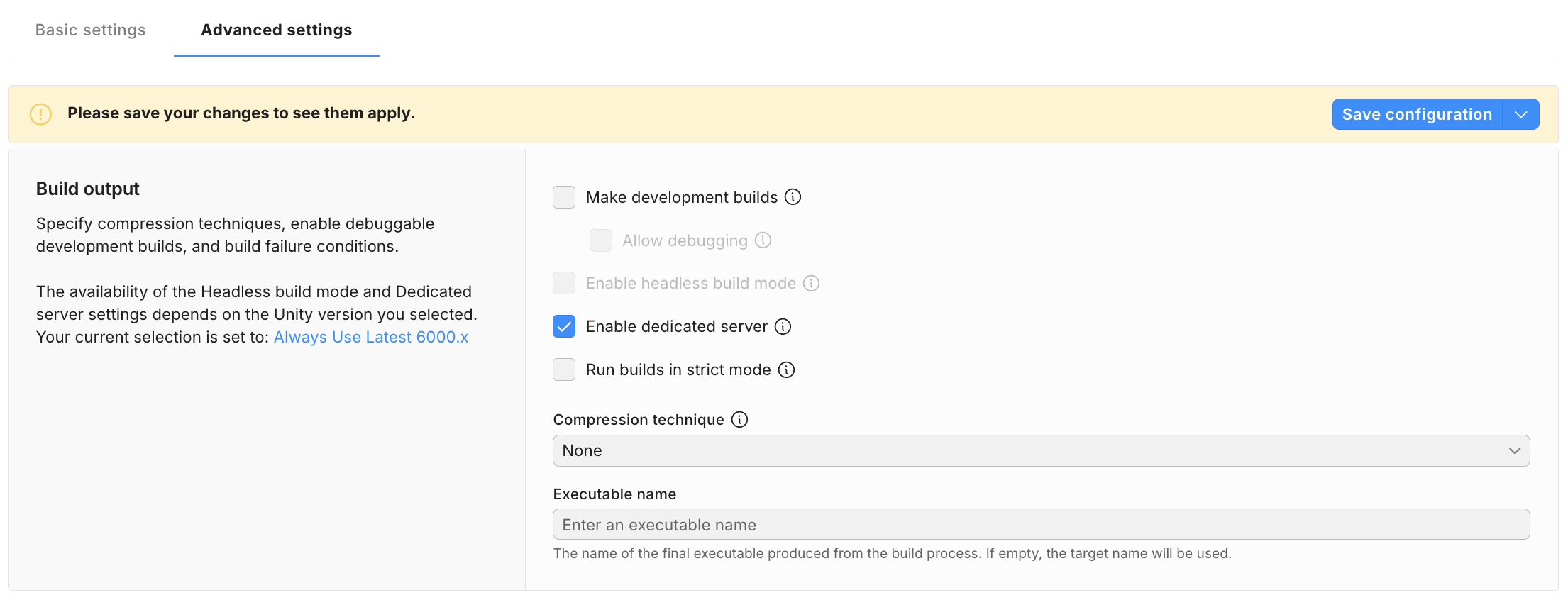Uncheck the Enable dedicated server checkbox

click(564, 326)
